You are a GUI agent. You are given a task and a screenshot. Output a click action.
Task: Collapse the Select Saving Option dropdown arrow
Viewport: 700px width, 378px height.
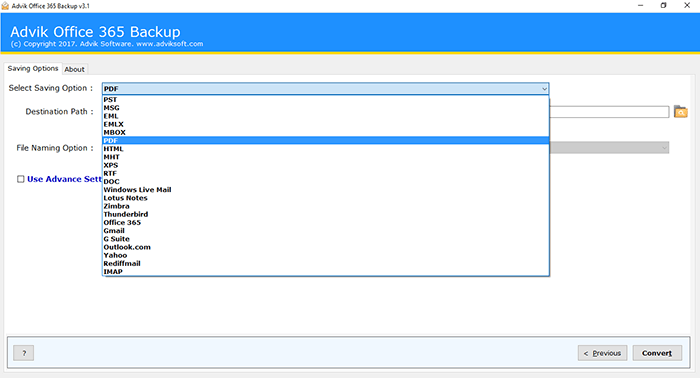544,89
